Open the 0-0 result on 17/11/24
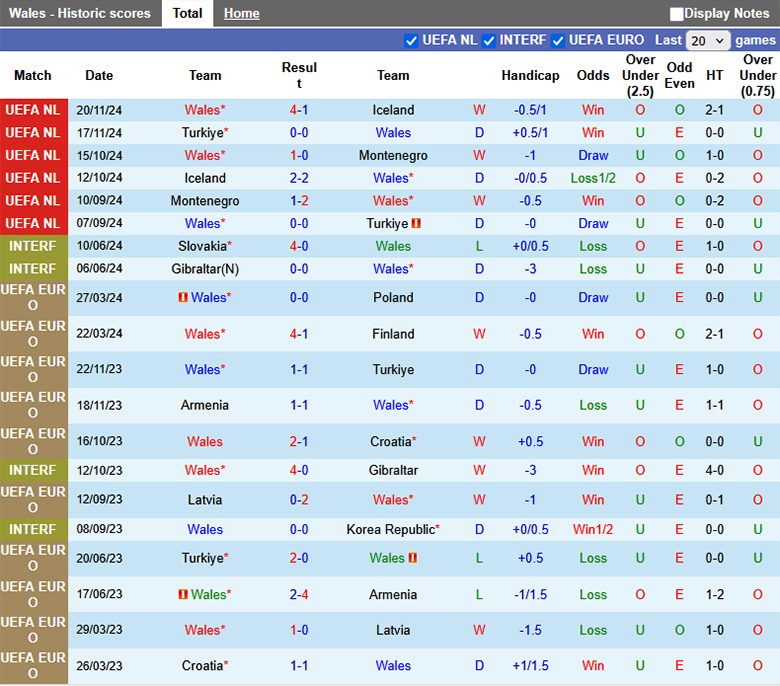Image resolution: width=780 pixels, height=686 pixels. click(x=299, y=133)
